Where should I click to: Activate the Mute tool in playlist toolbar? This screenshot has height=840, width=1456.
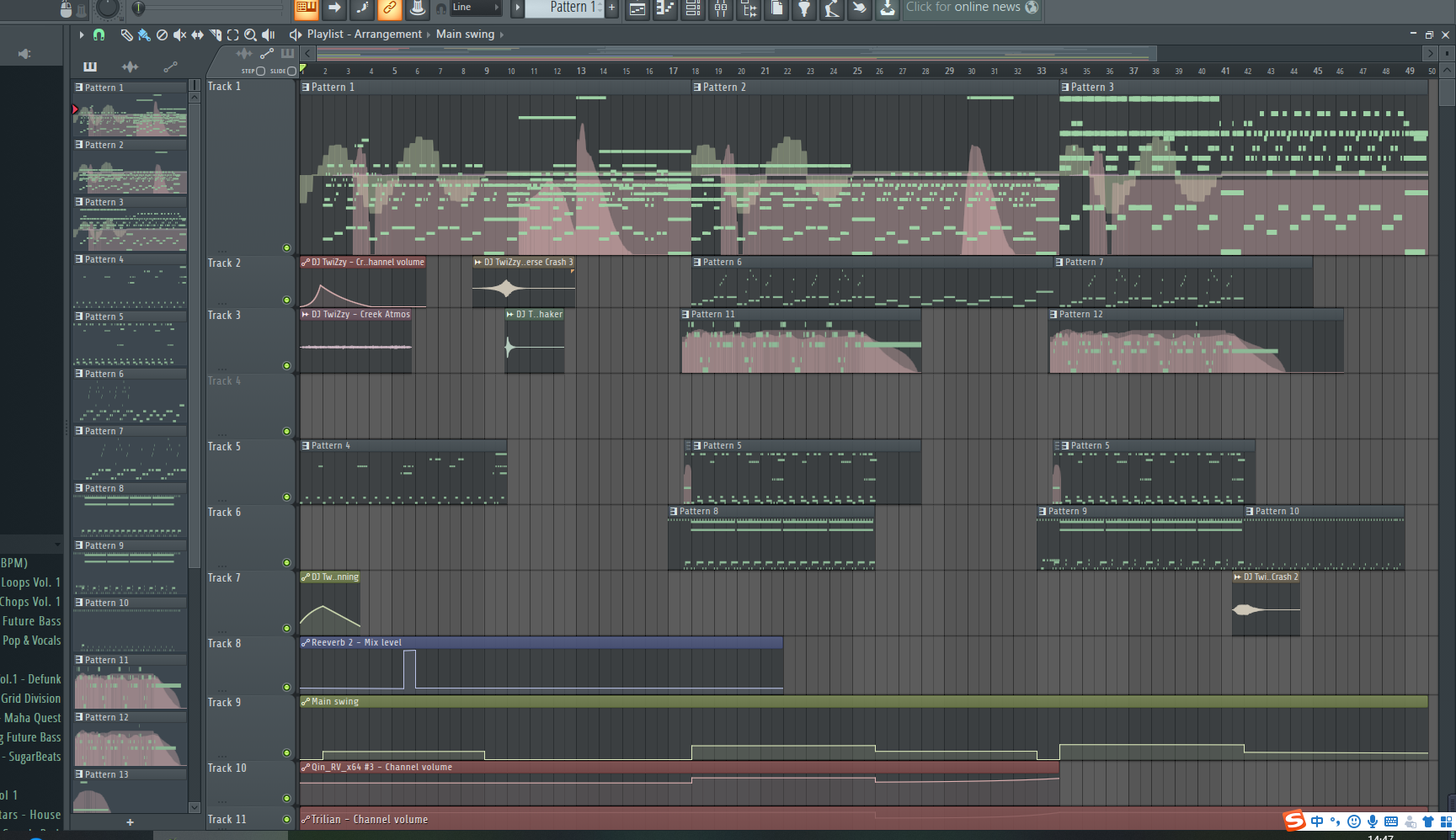(179, 35)
